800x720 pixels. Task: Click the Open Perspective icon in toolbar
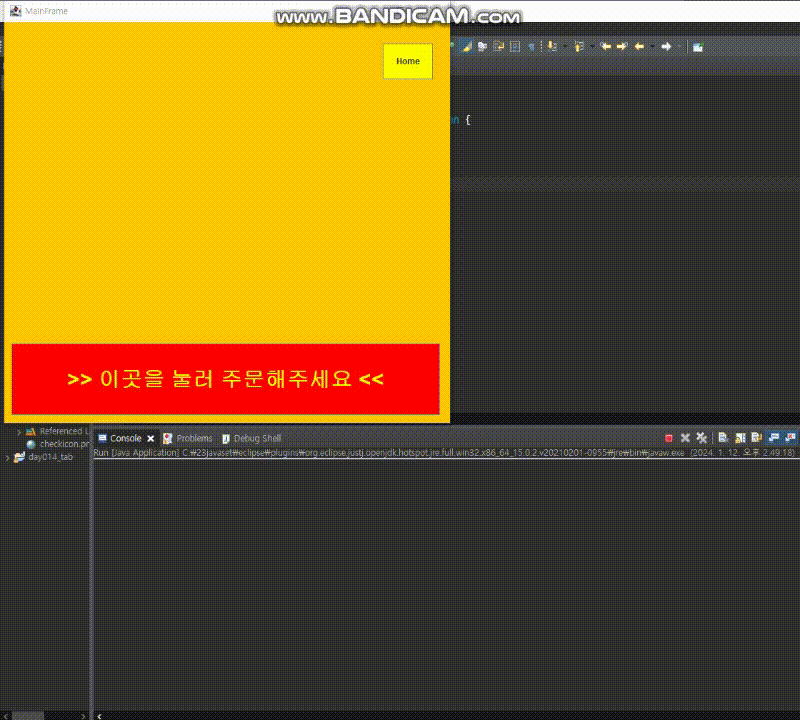[697, 47]
